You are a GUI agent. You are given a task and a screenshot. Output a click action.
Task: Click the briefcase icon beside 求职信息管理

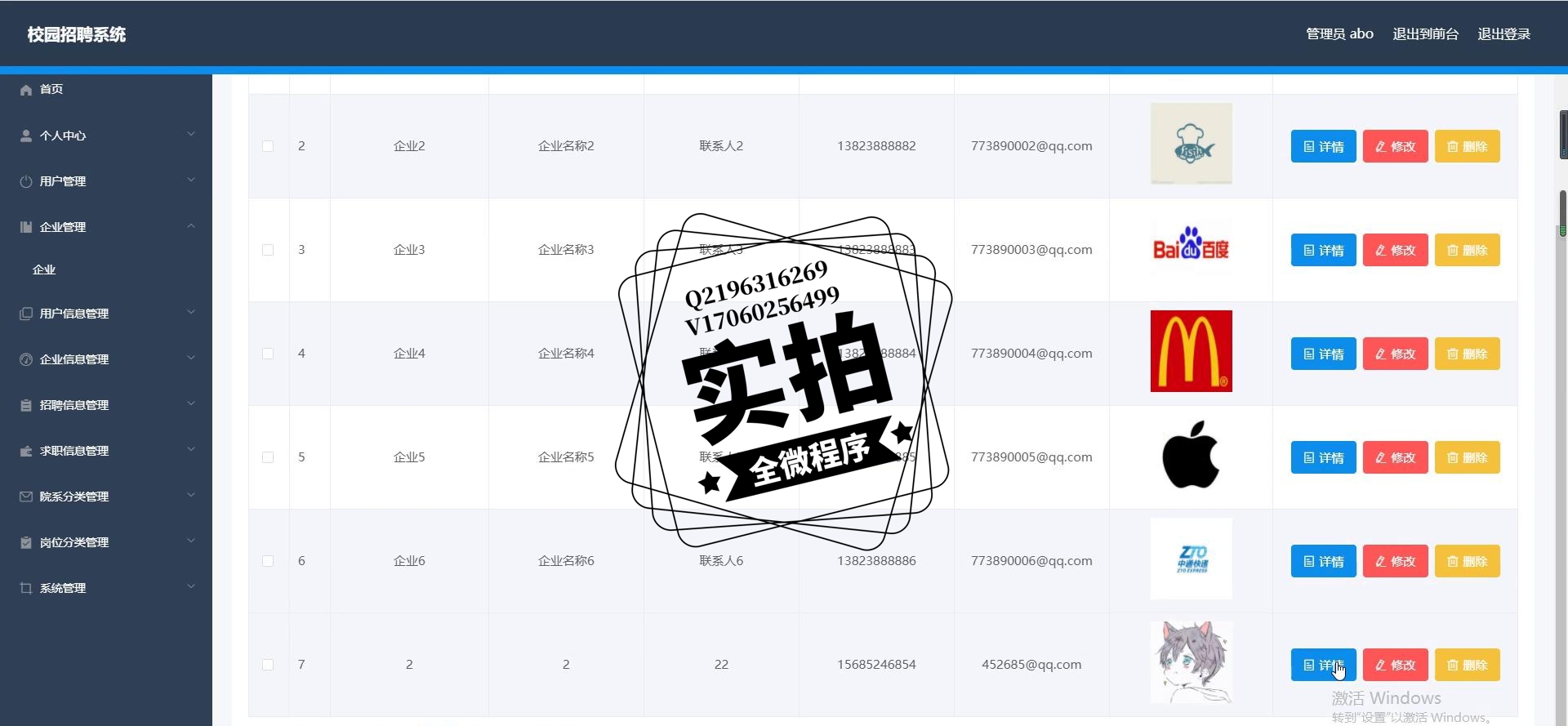coord(26,451)
